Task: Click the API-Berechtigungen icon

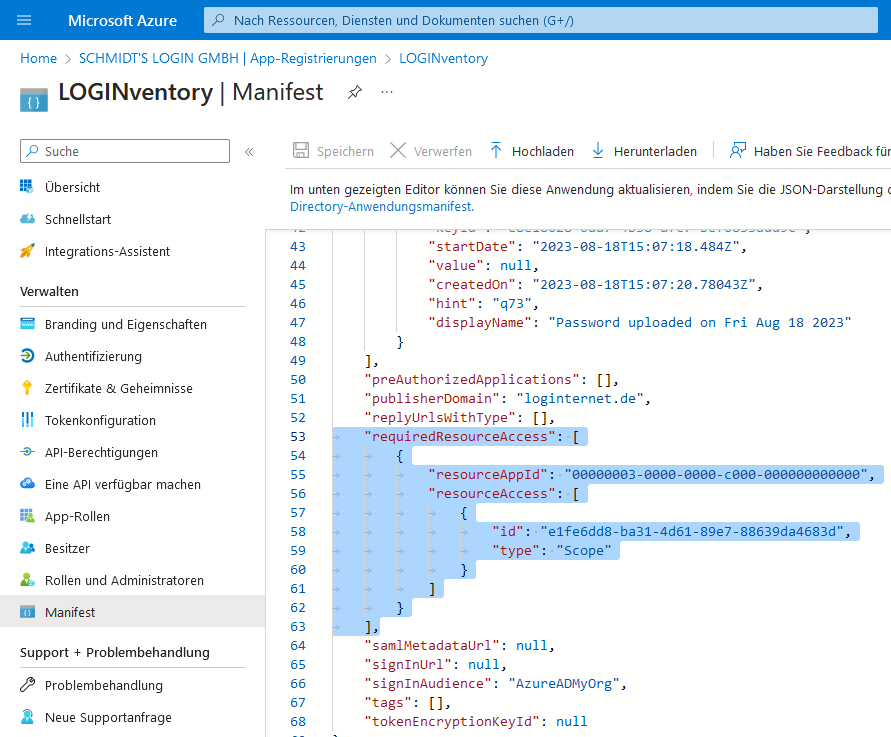Action: 27,452
